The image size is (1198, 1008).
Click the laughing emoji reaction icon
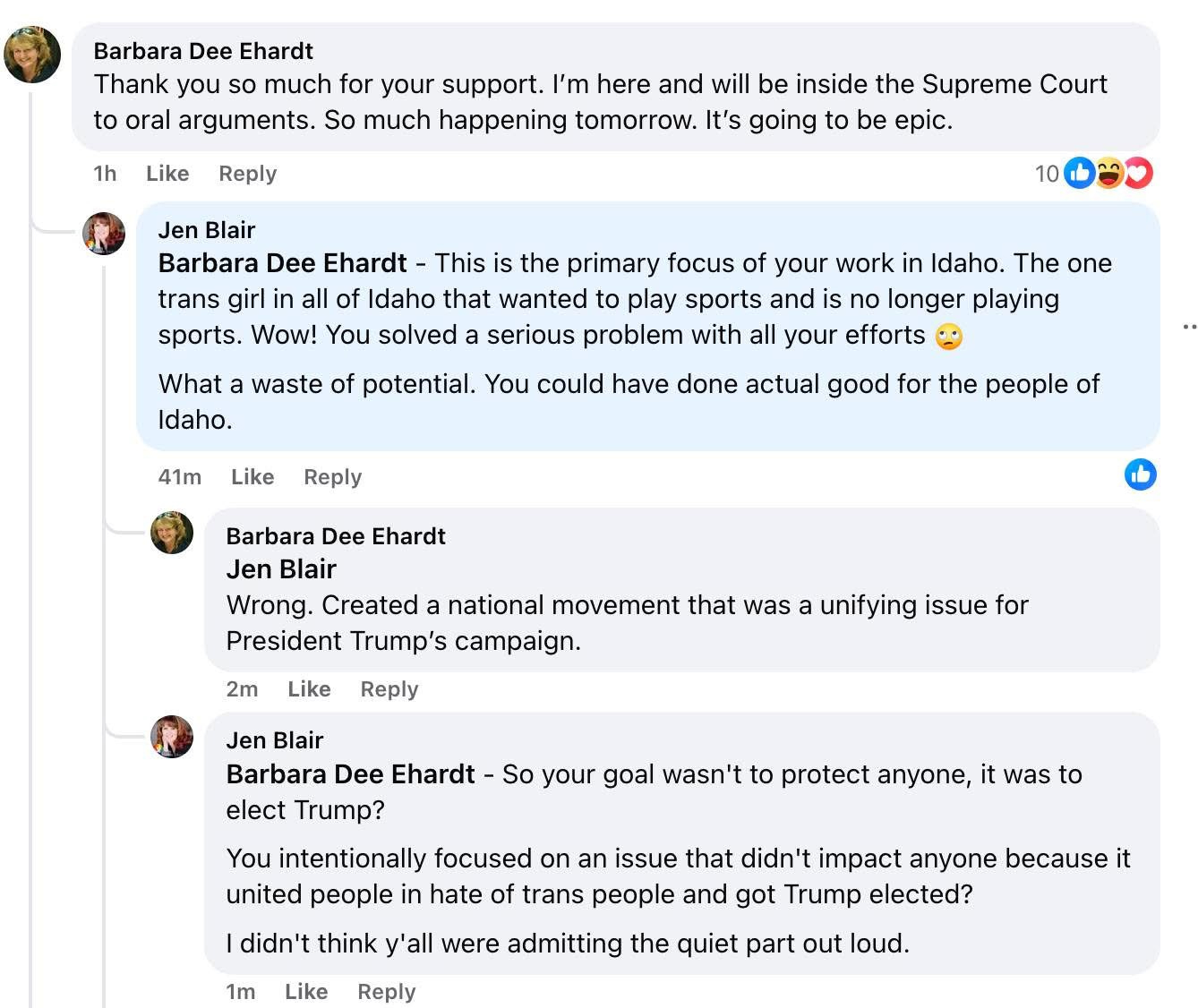(x=1108, y=173)
